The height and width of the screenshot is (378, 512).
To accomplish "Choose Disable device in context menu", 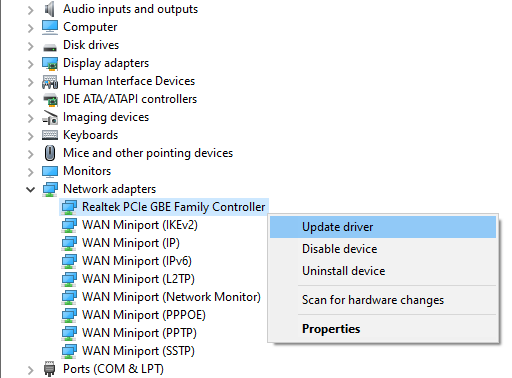I will (x=383, y=249).
